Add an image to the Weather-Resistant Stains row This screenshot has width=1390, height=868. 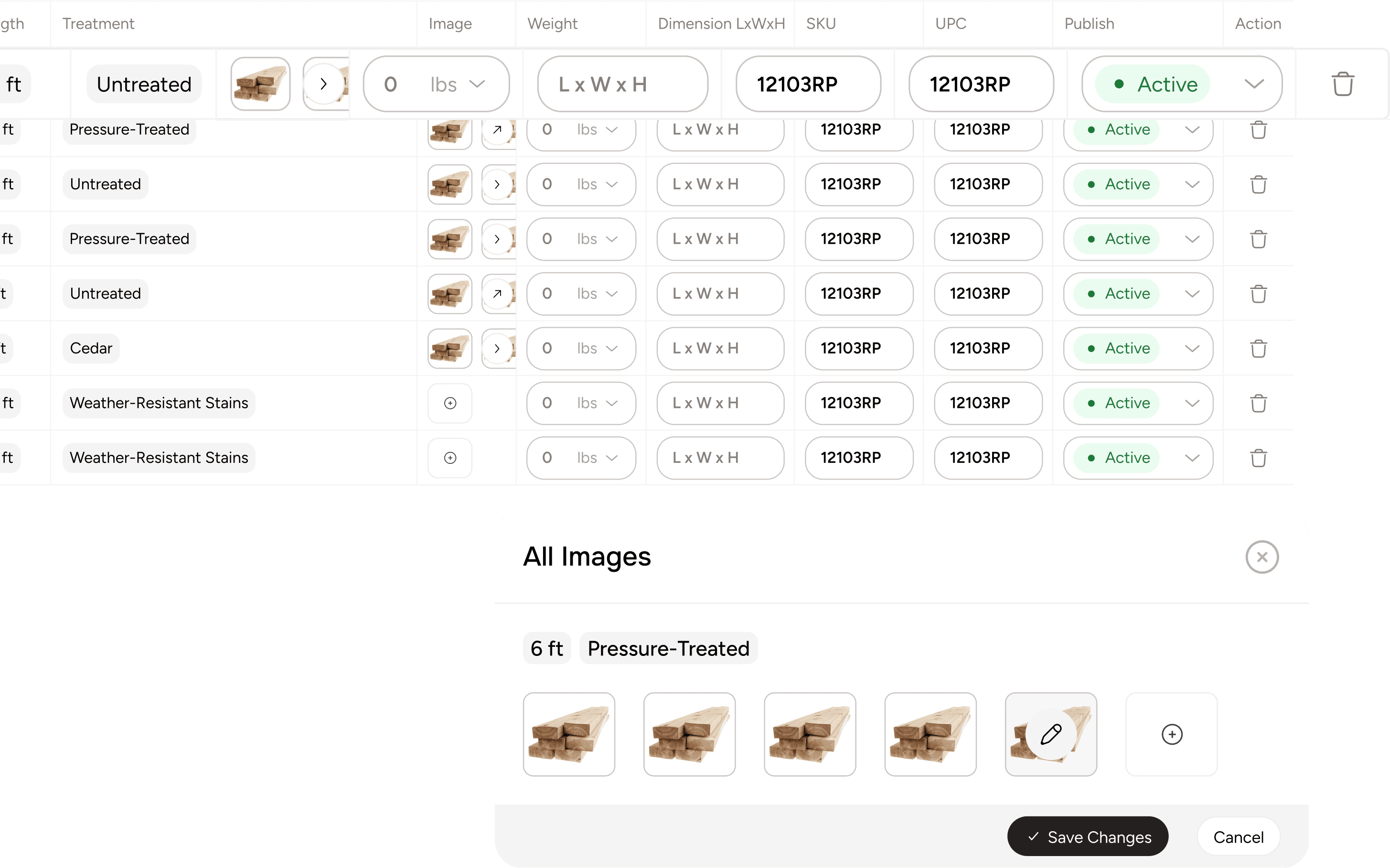tap(450, 403)
